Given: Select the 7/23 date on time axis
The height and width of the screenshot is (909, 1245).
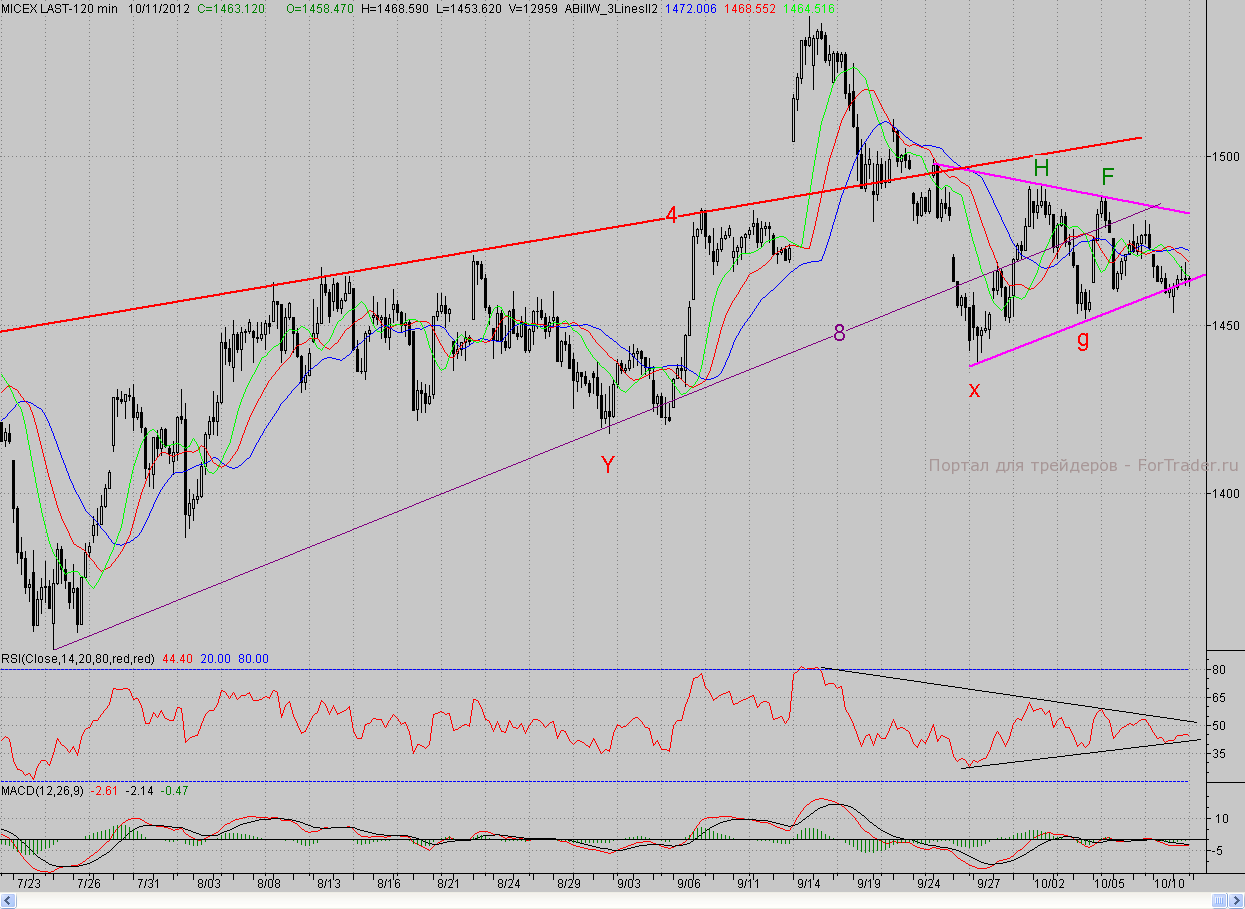Looking at the screenshot, I should pos(29,884).
